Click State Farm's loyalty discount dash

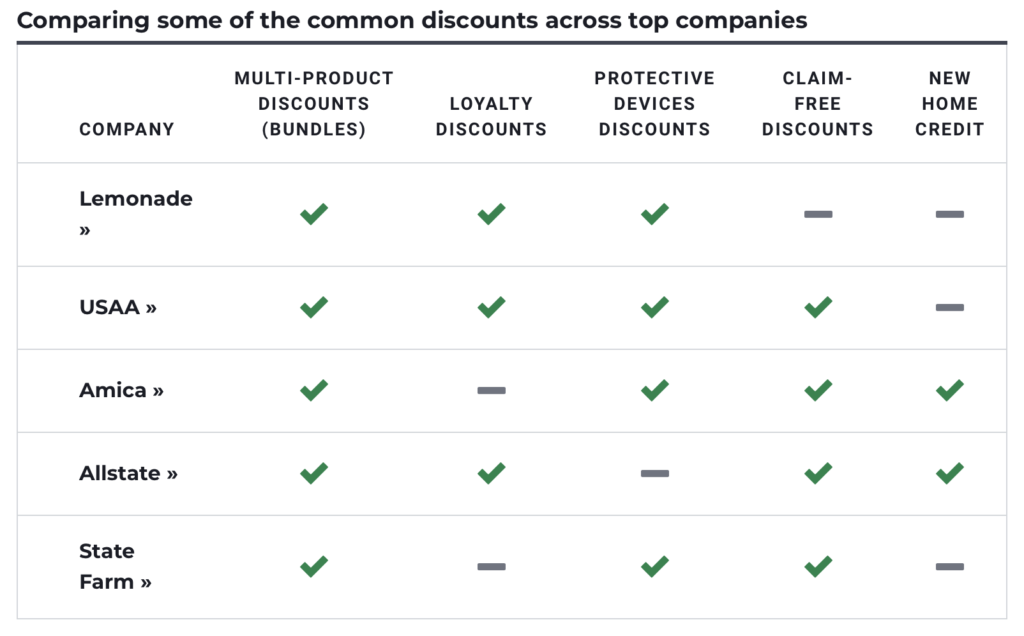point(491,567)
